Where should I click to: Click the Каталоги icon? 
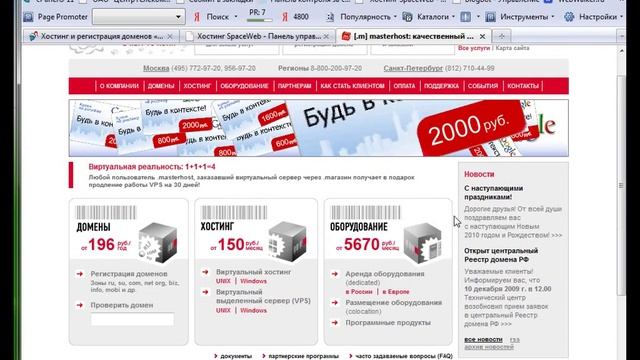click(407, 17)
